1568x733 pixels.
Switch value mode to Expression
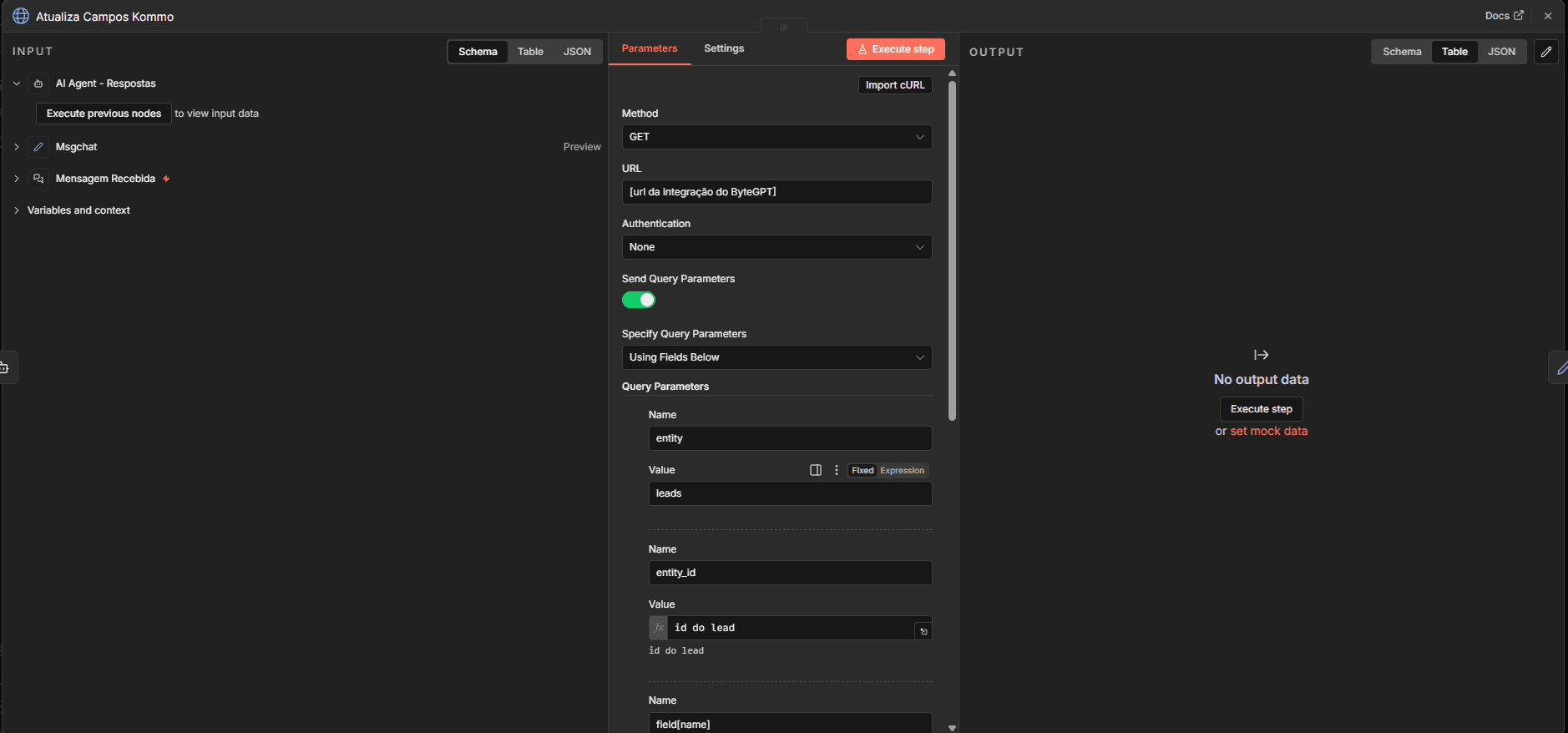(x=902, y=471)
